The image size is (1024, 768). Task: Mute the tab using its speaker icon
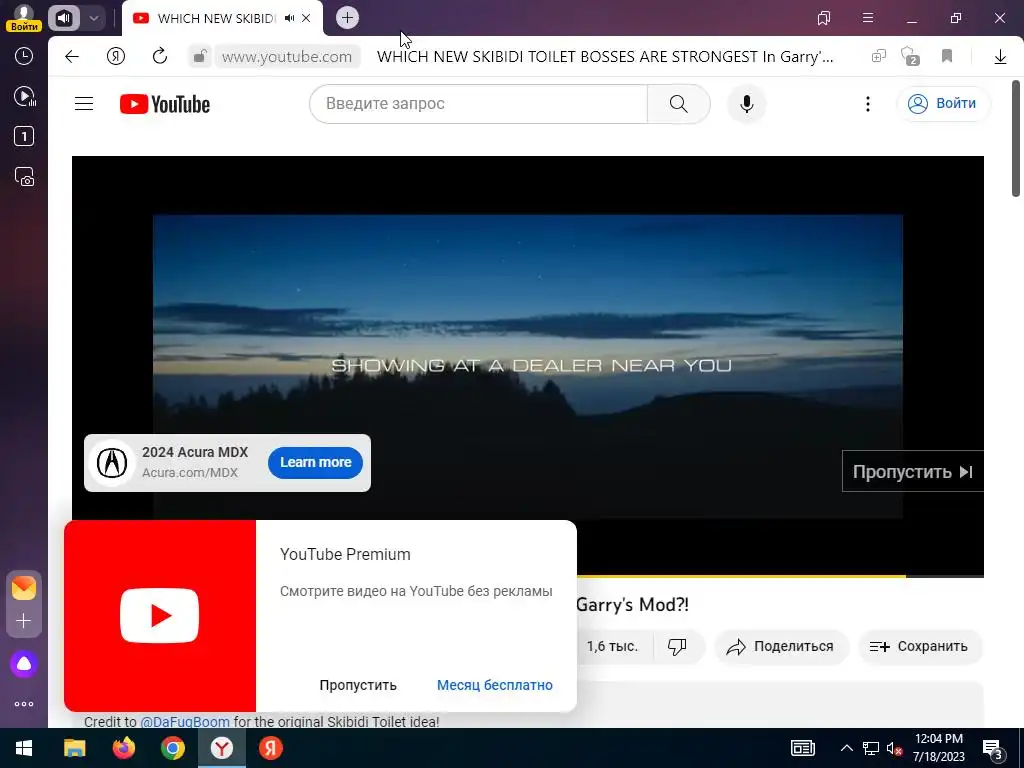pos(289,18)
